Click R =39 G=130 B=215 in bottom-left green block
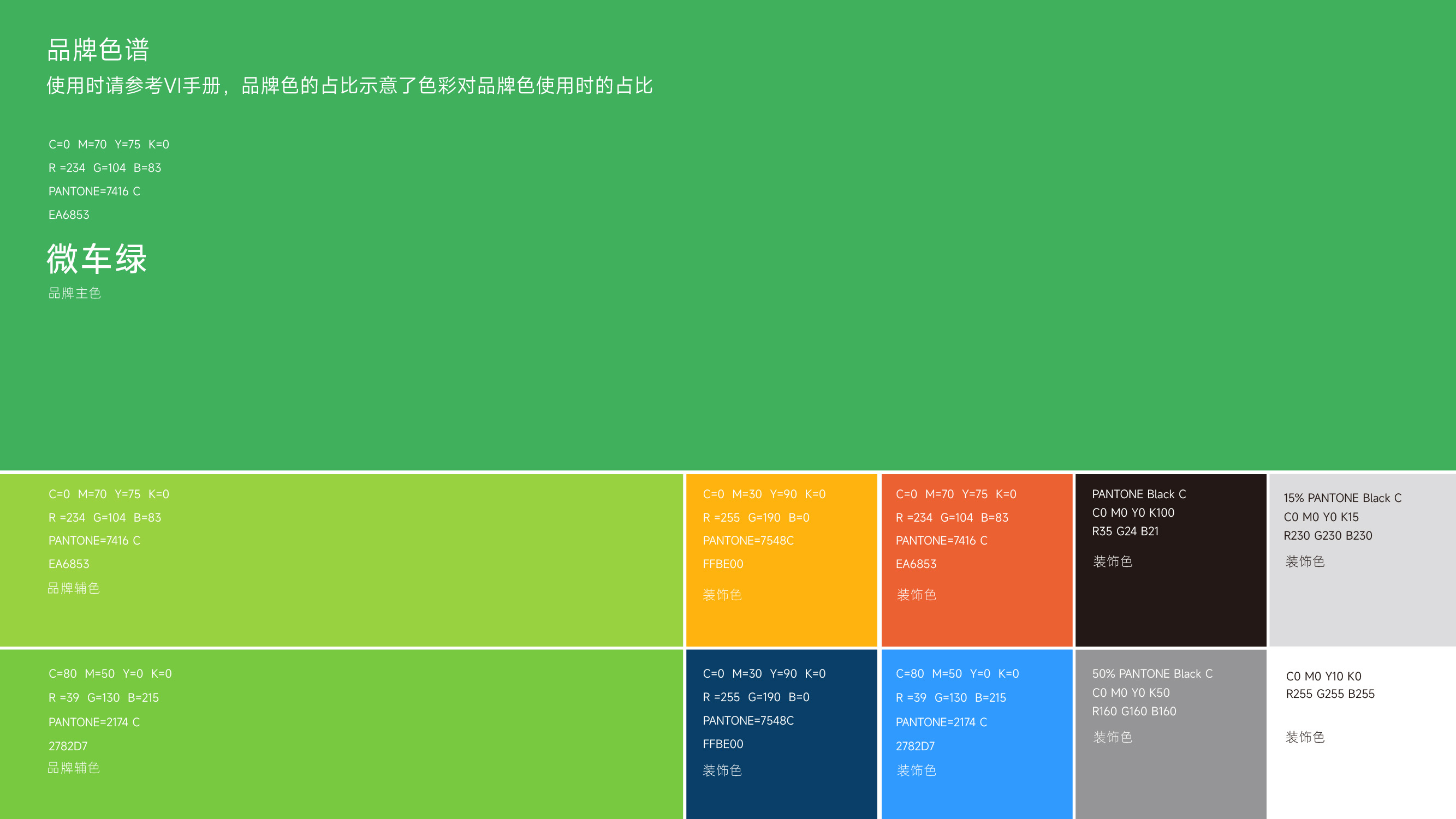 pyautogui.click(x=103, y=697)
